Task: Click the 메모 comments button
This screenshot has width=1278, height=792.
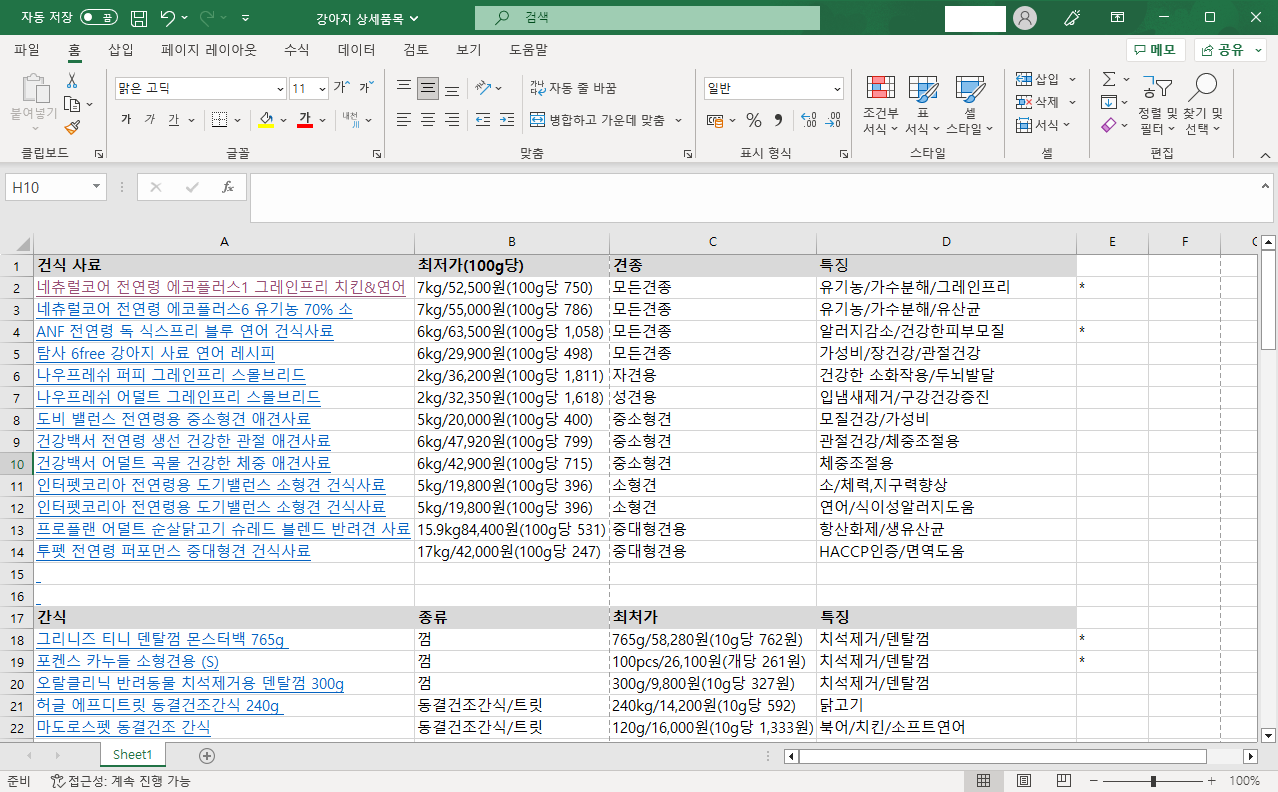Action: coord(1156,50)
